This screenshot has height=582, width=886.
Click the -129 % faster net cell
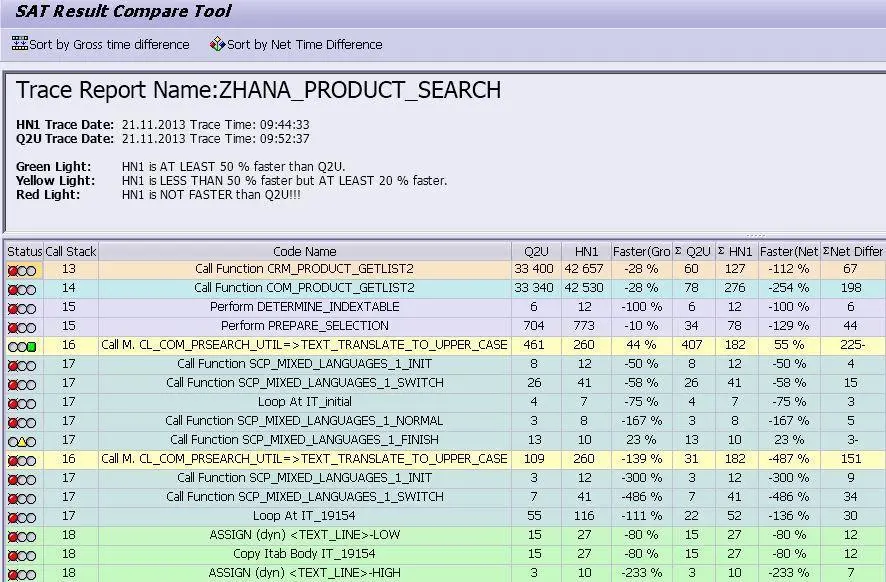(x=789, y=326)
